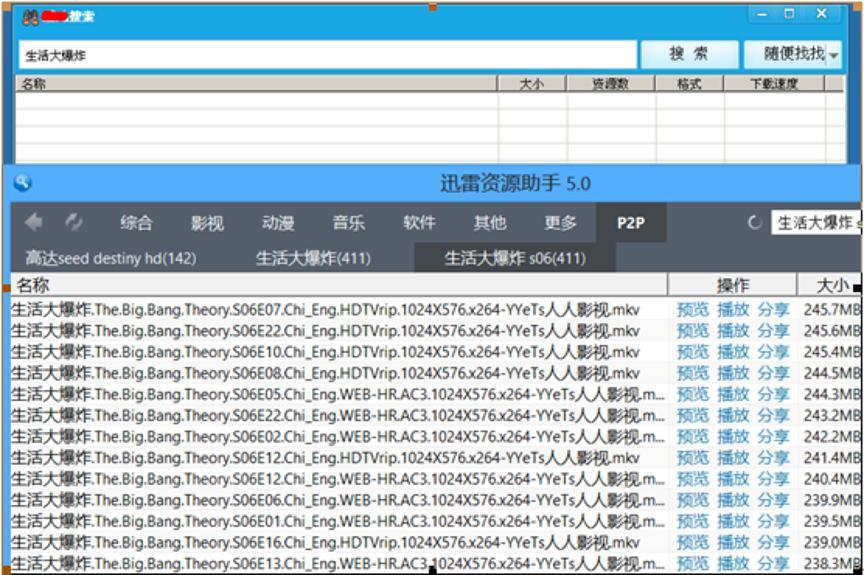Viewport: 864px width, 575px height.
Task: Click 预览 for S06E16 HDTVrip
Action: [x=693, y=543]
